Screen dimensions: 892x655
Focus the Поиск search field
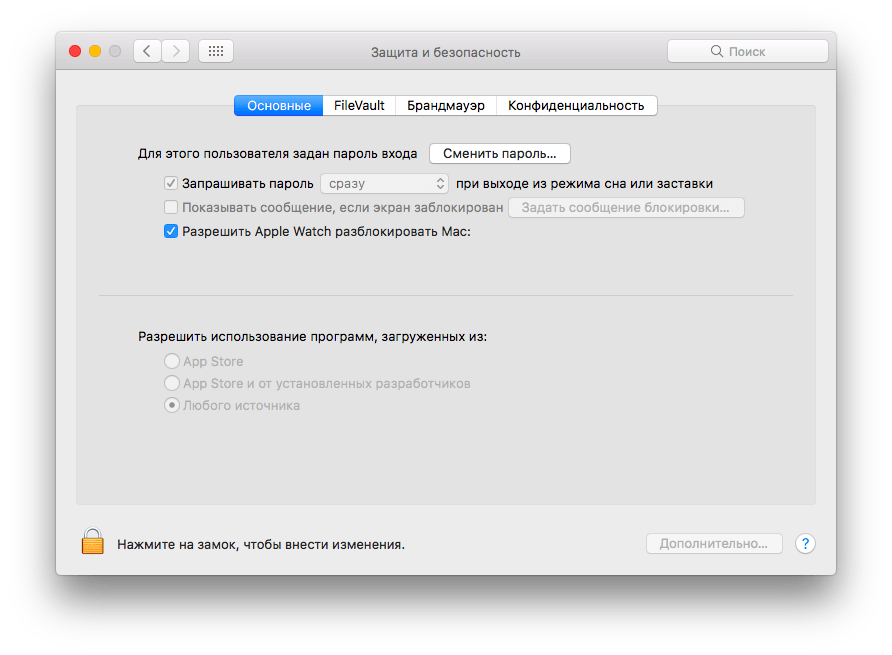[x=748, y=51]
